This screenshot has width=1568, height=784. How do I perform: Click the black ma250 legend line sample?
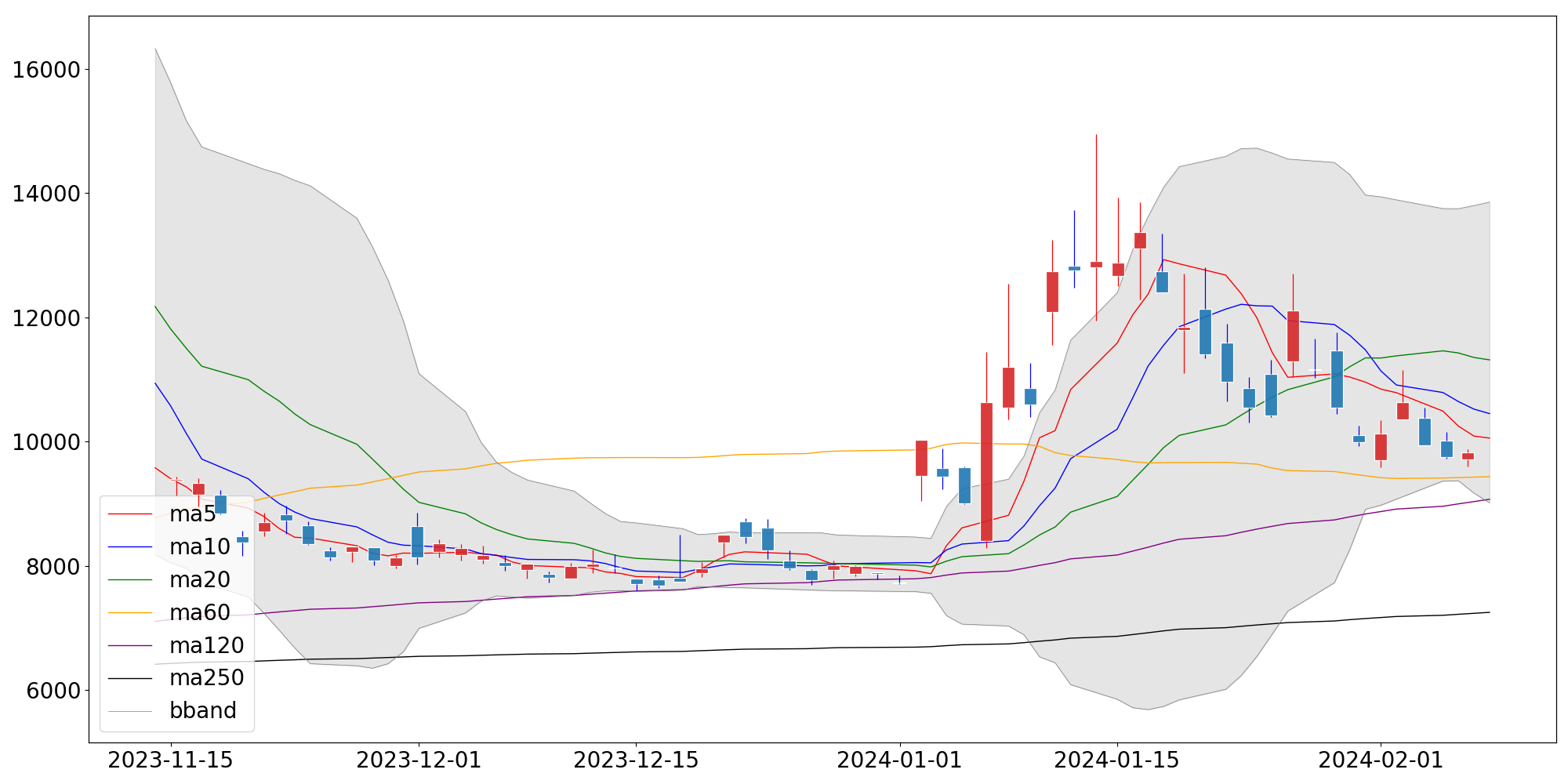click(x=129, y=678)
